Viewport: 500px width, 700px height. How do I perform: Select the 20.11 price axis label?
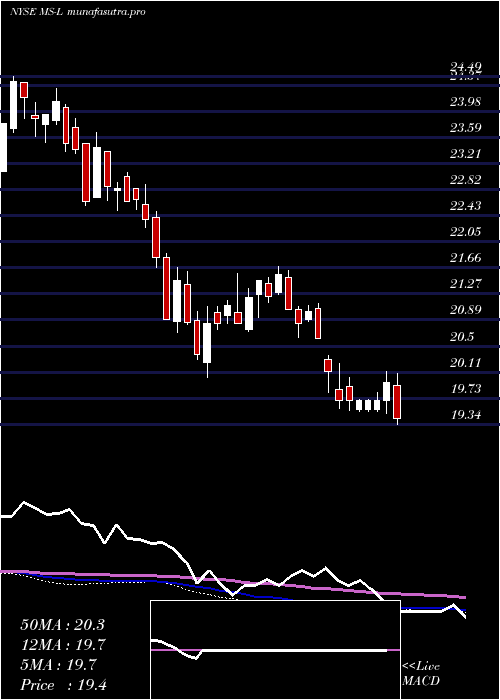(x=466, y=362)
